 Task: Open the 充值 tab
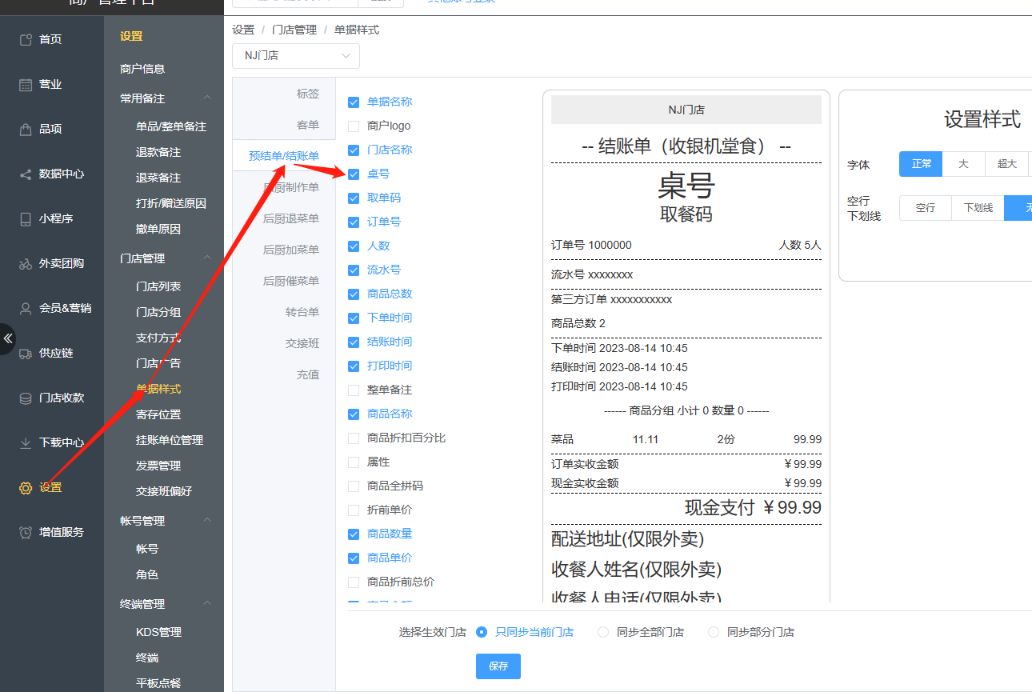click(307, 375)
